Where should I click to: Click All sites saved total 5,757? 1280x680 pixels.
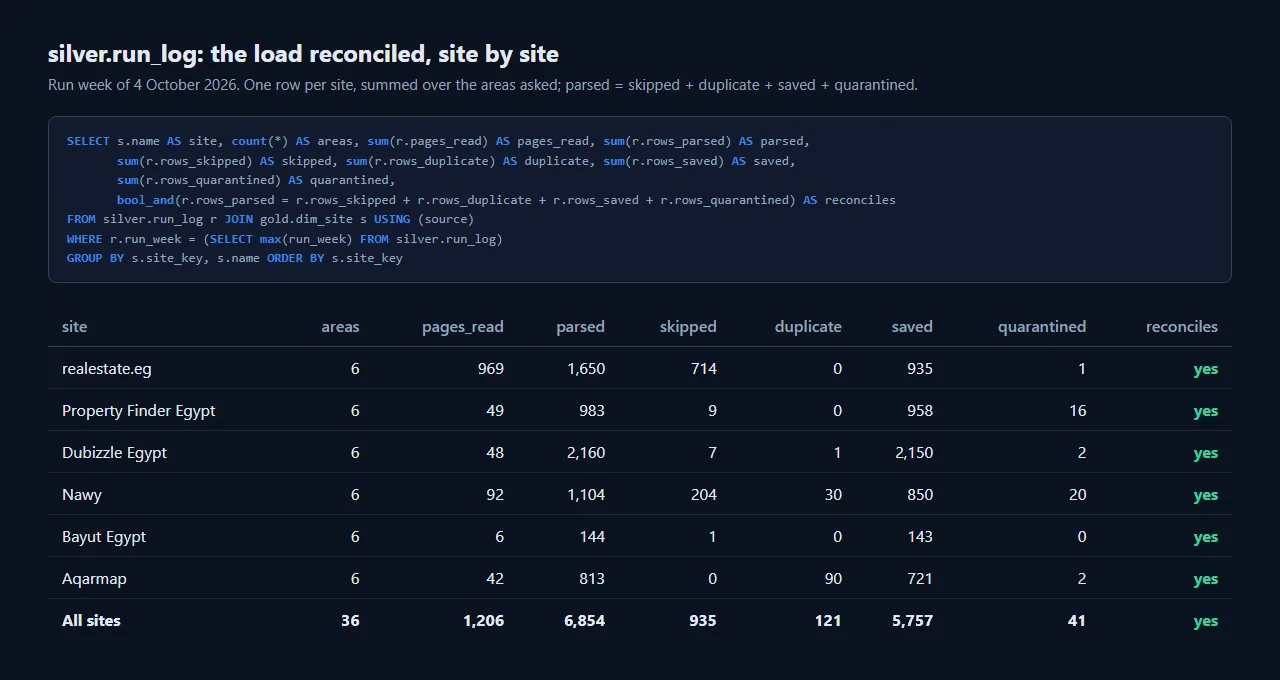coord(912,621)
